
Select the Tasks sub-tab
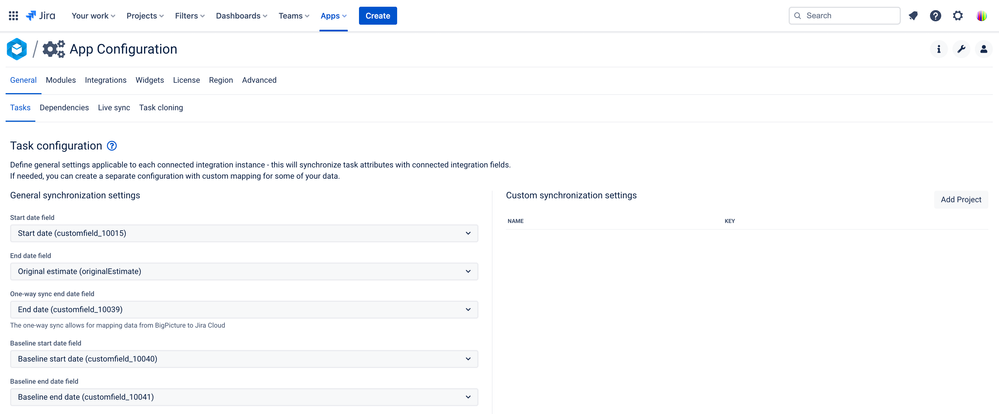(x=20, y=108)
